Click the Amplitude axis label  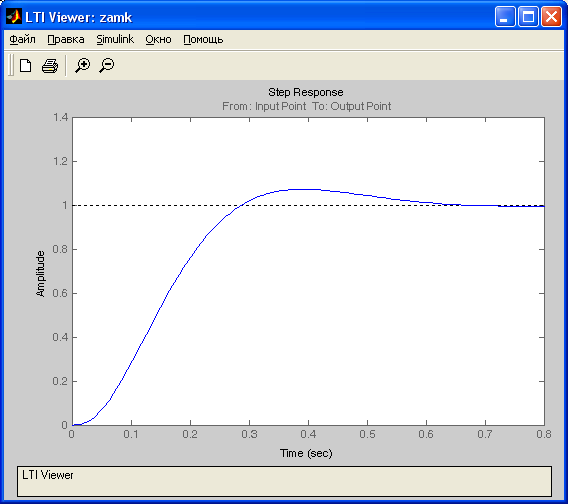pos(40,274)
